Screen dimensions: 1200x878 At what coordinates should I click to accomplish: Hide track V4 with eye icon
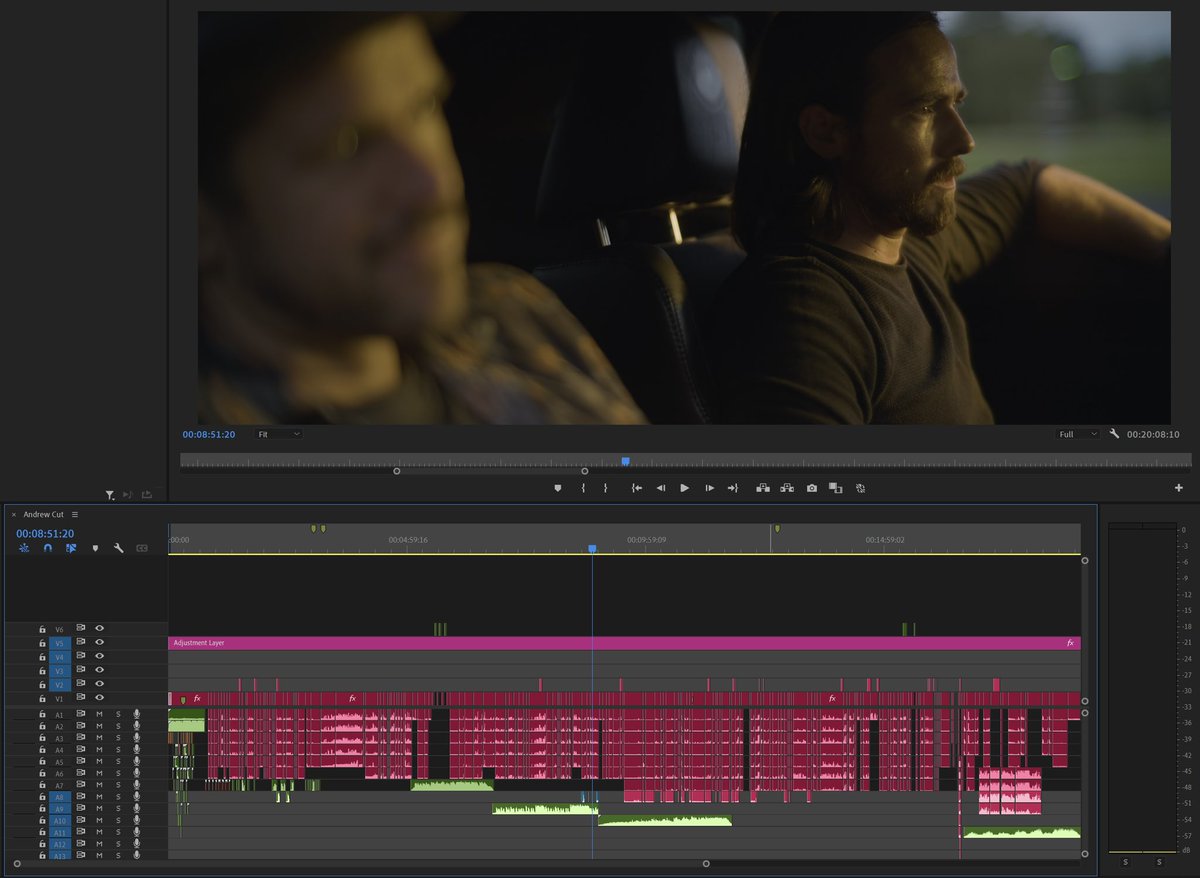click(99, 657)
